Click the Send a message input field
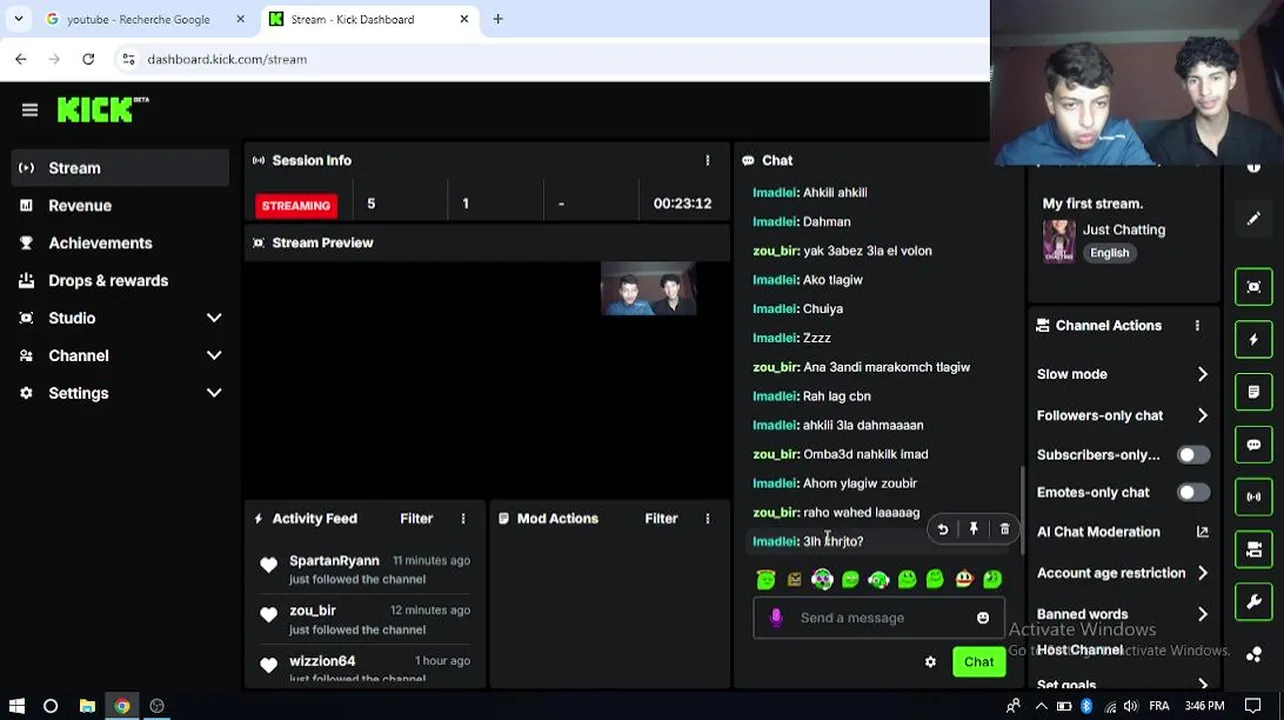The width and height of the screenshot is (1284, 720). pyautogui.click(x=878, y=618)
